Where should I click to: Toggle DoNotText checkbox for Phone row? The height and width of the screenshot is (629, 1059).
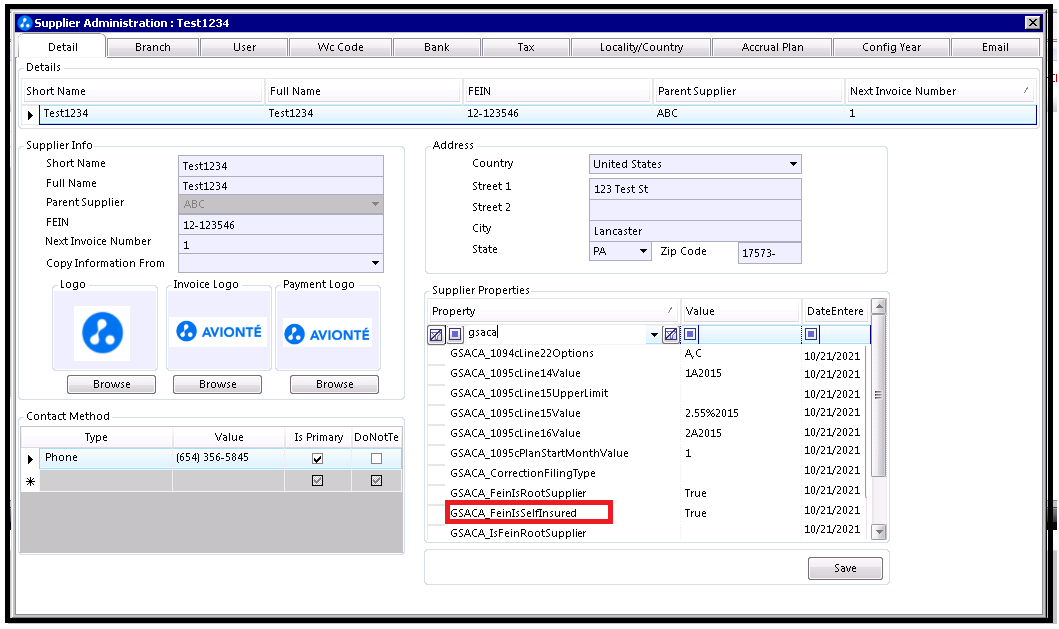(376, 458)
